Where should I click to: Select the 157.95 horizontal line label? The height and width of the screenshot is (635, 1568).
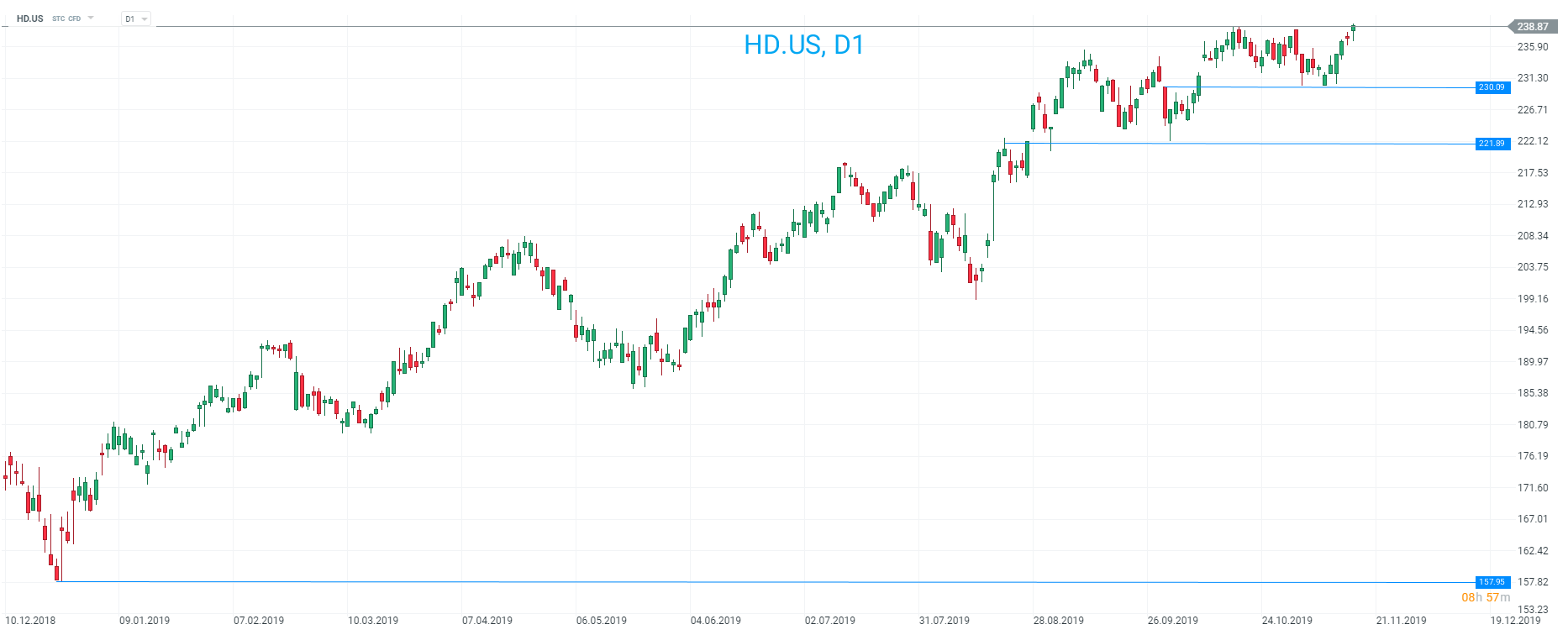point(1492,582)
